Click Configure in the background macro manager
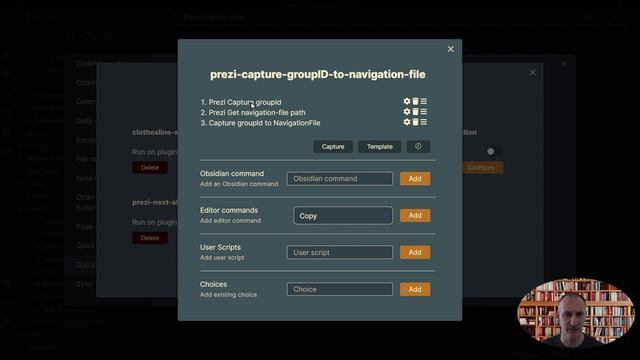 pos(482,168)
